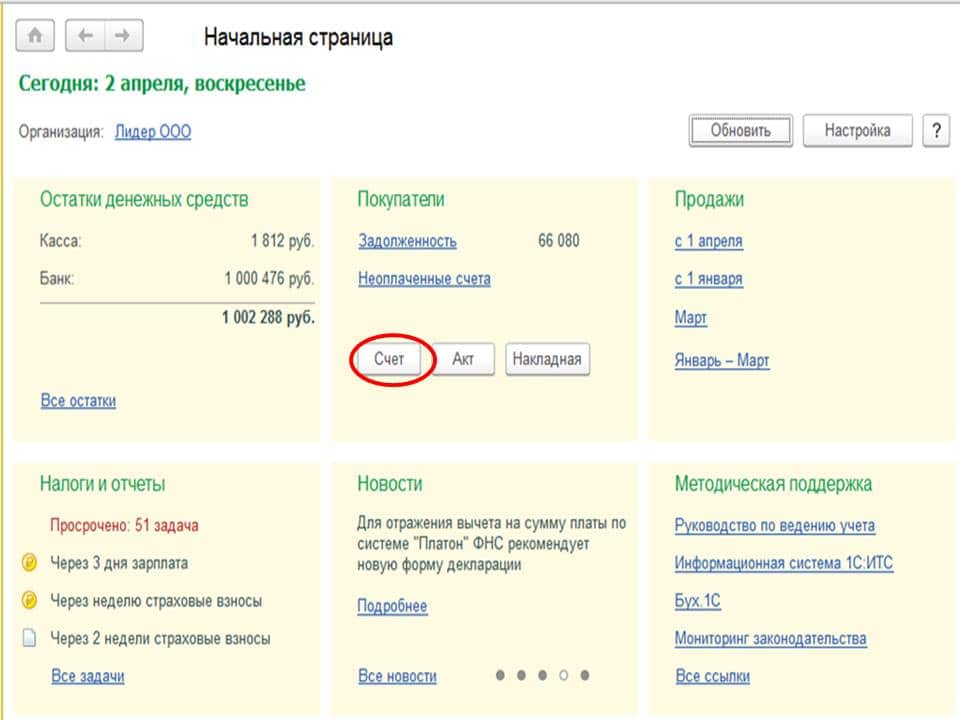Screen dimensions: 960x720
Task: Show sales с 1 января
Action: [708, 279]
